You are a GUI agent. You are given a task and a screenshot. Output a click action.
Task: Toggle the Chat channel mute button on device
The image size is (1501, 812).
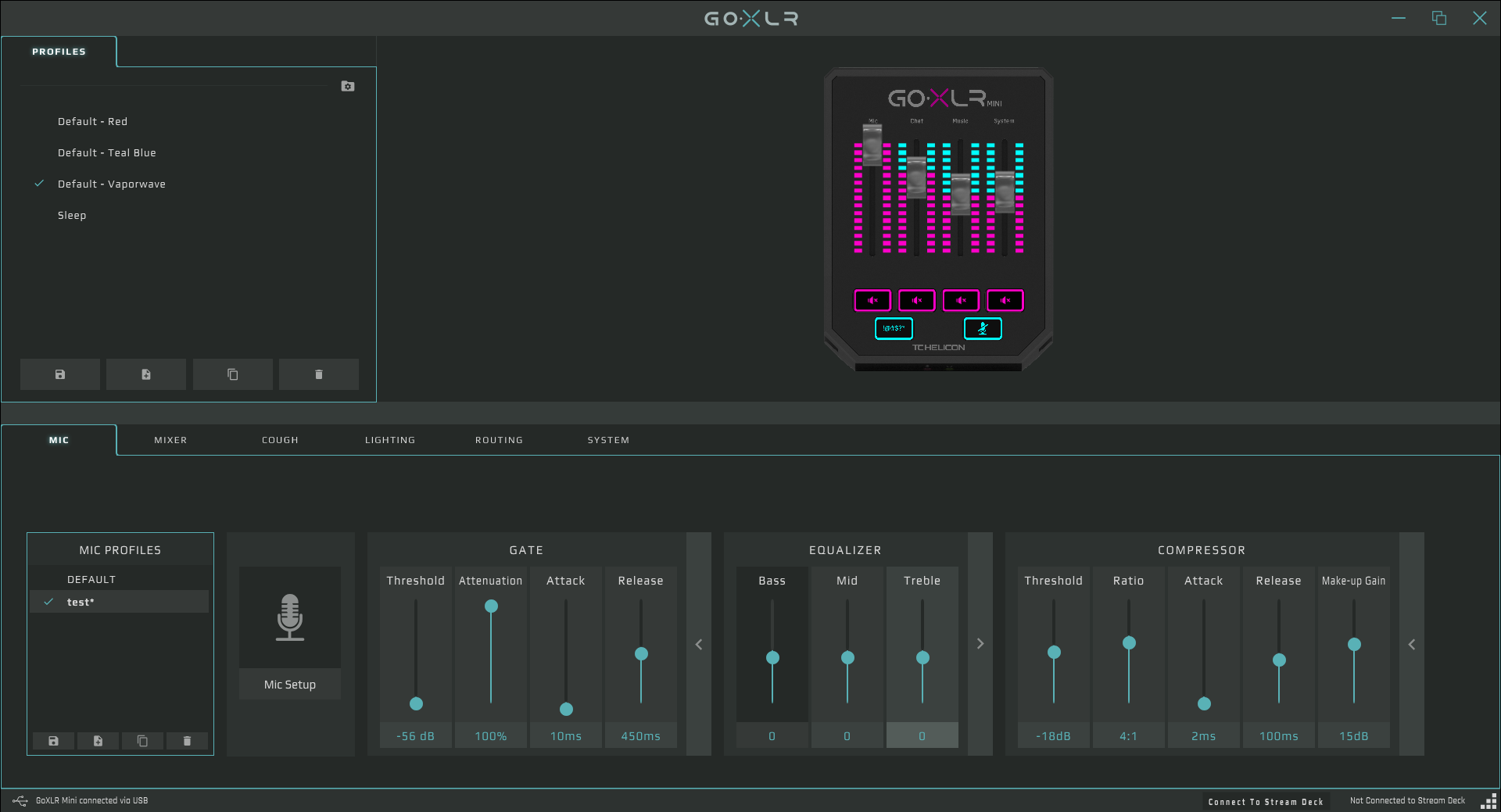coord(917,300)
